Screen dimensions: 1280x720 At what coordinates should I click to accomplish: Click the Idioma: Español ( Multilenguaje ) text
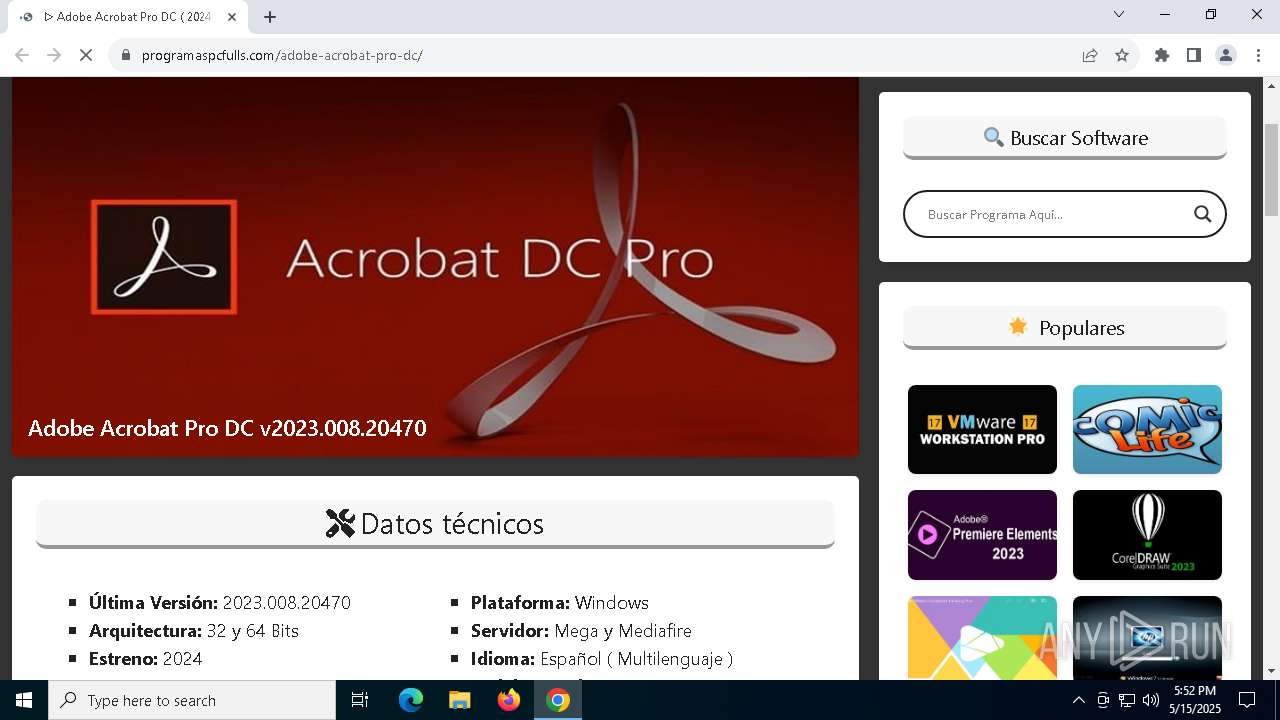point(602,659)
